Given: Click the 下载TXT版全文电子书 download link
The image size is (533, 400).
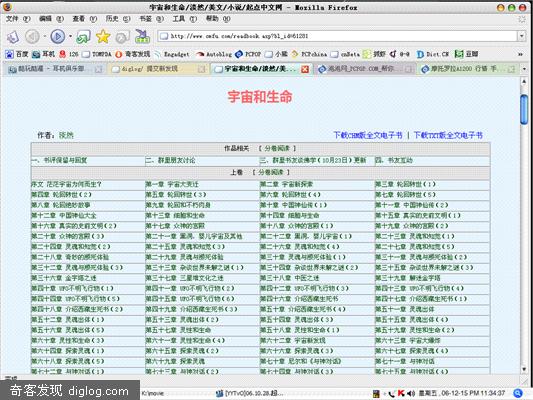Looking at the screenshot, I should pos(448,135).
